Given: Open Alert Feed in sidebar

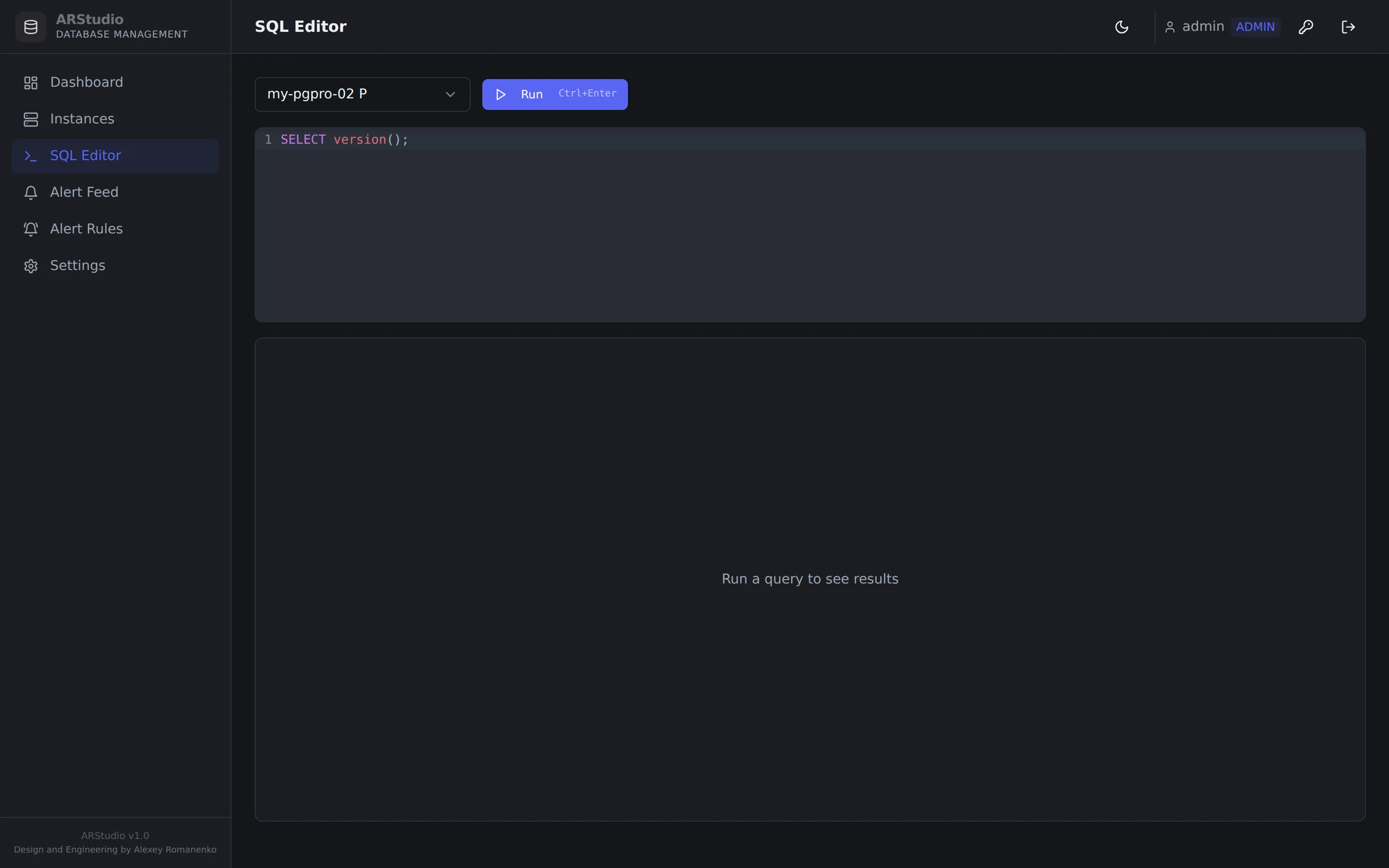Looking at the screenshot, I should [x=115, y=192].
